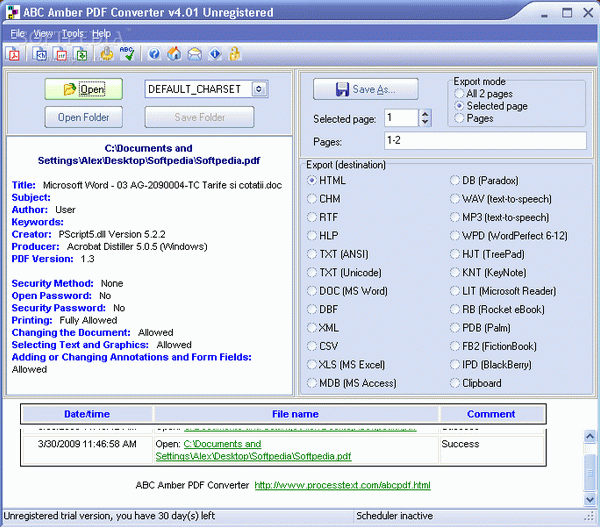Click the Comment column header
The width and height of the screenshot is (600, 527).
tap(491, 414)
